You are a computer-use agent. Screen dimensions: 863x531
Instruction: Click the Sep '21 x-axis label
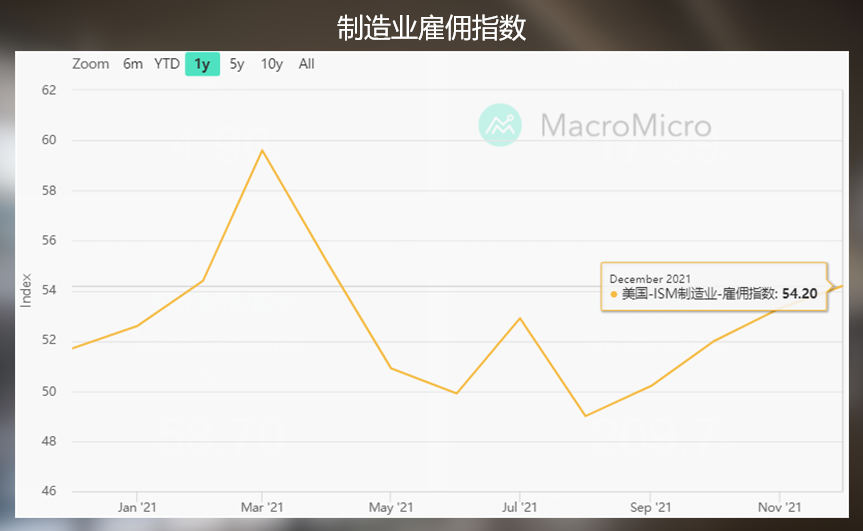(650, 507)
